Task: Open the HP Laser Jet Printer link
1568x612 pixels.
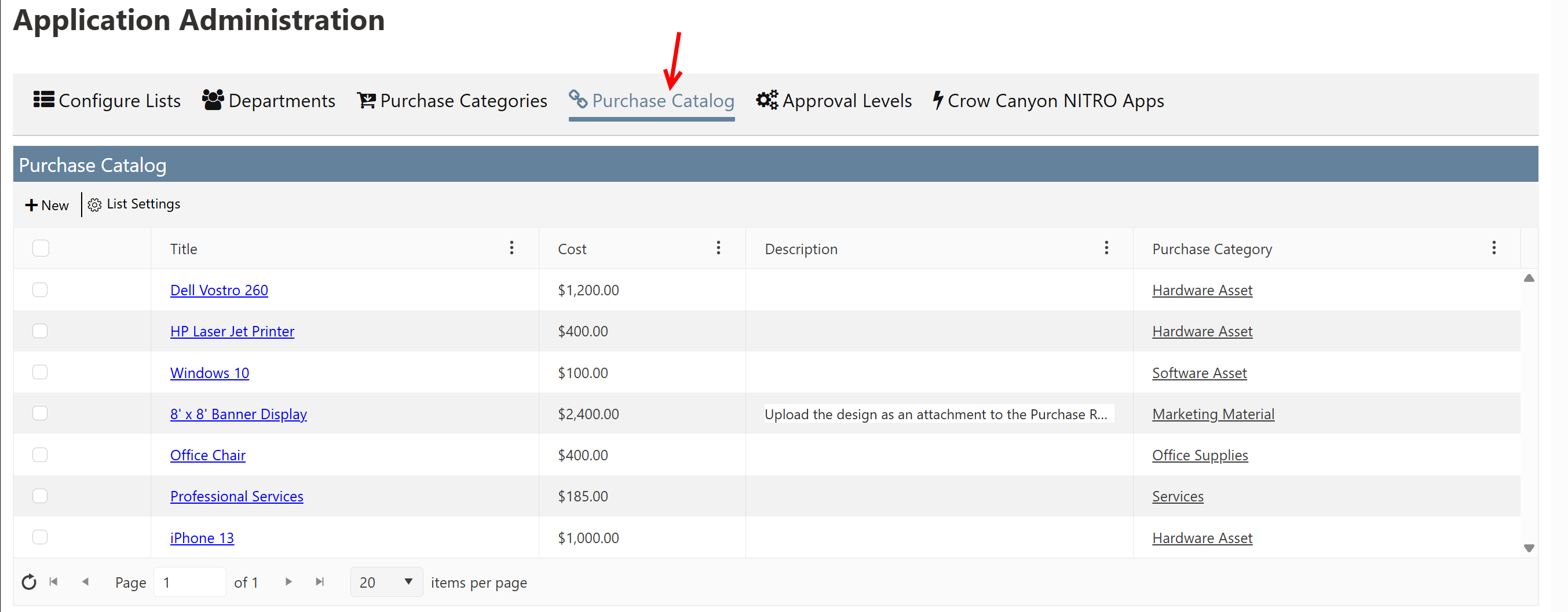Action: [x=232, y=332]
